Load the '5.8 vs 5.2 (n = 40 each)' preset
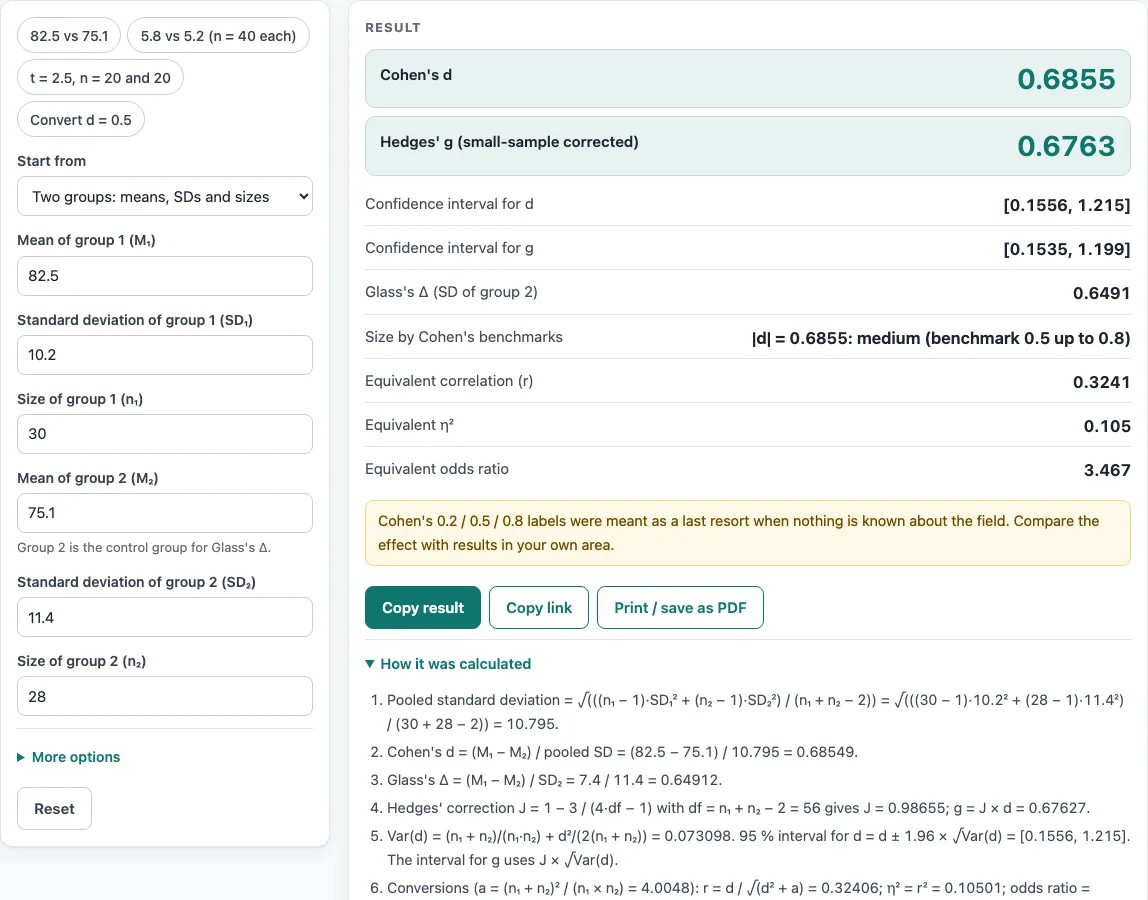Viewport: 1148px width, 900px height. pyautogui.click(x=218, y=36)
